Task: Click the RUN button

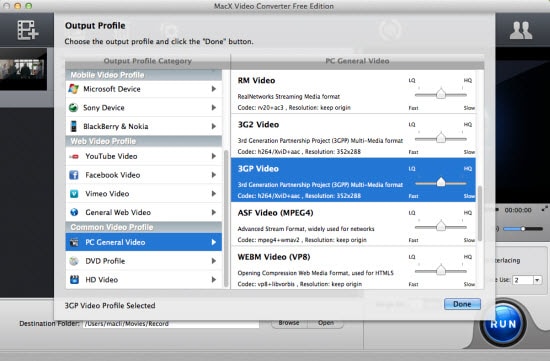Action: click(503, 323)
